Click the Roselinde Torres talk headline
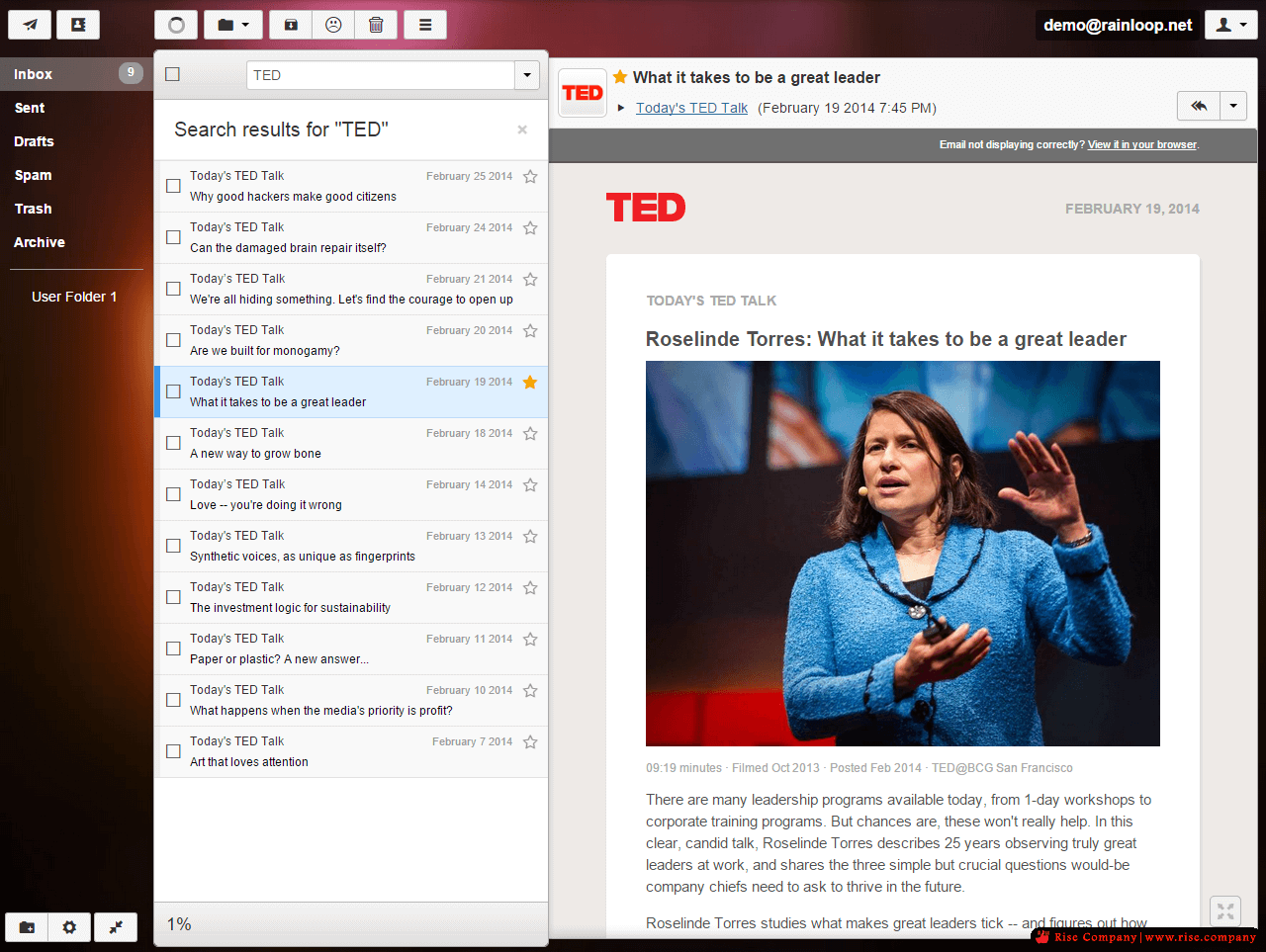1266x952 pixels. pyautogui.click(x=886, y=339)
